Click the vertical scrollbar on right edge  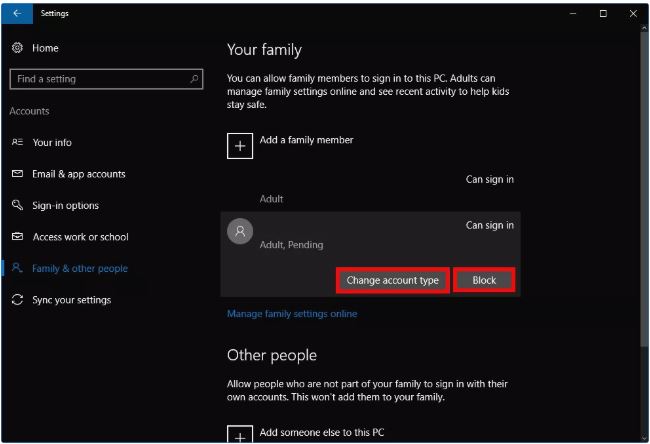644,200
